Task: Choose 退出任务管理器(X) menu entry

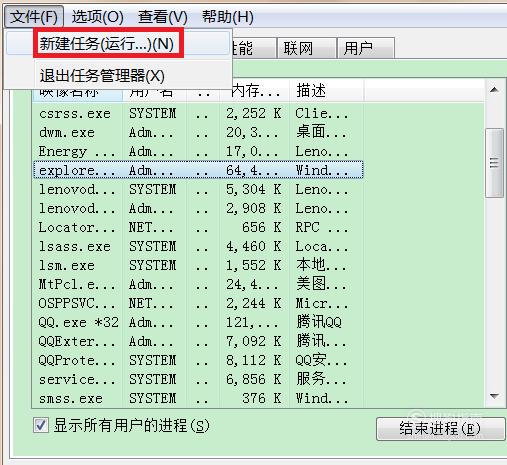Action: pyautogui.click(x=118, y=76)
